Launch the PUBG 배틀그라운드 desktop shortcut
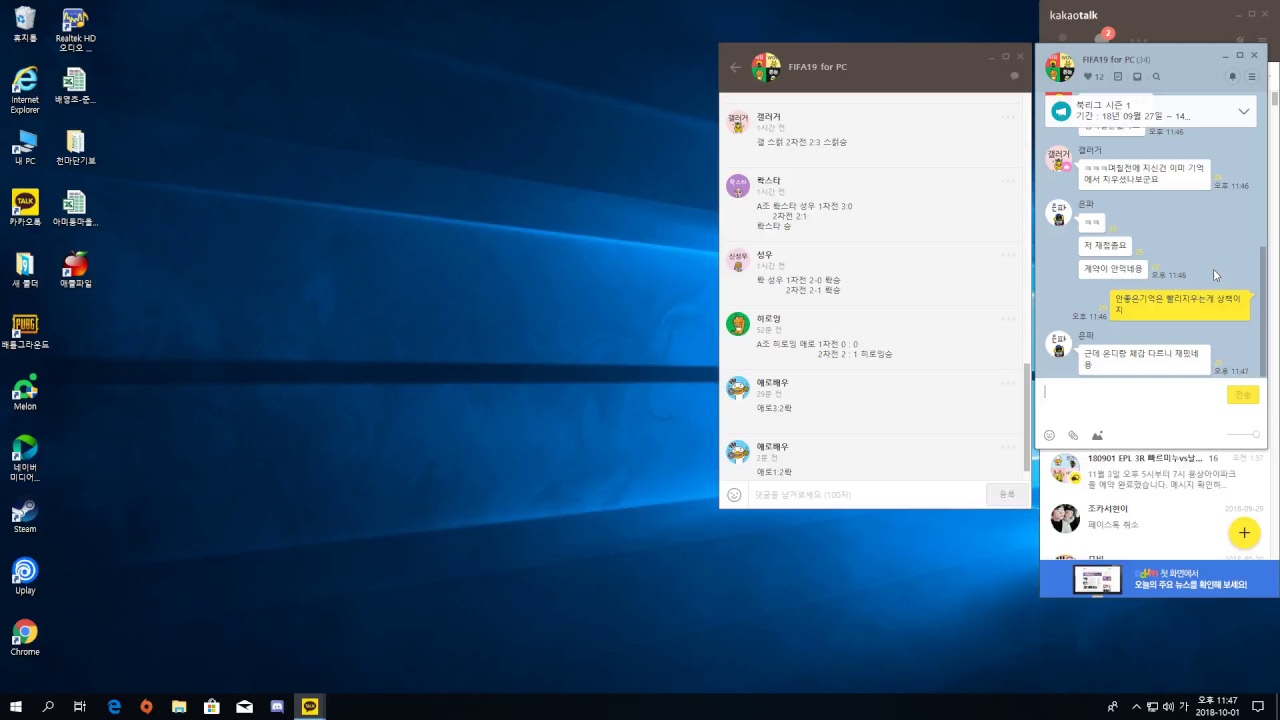The height and width of the screenshot is (720, 1280). [25, 331]
